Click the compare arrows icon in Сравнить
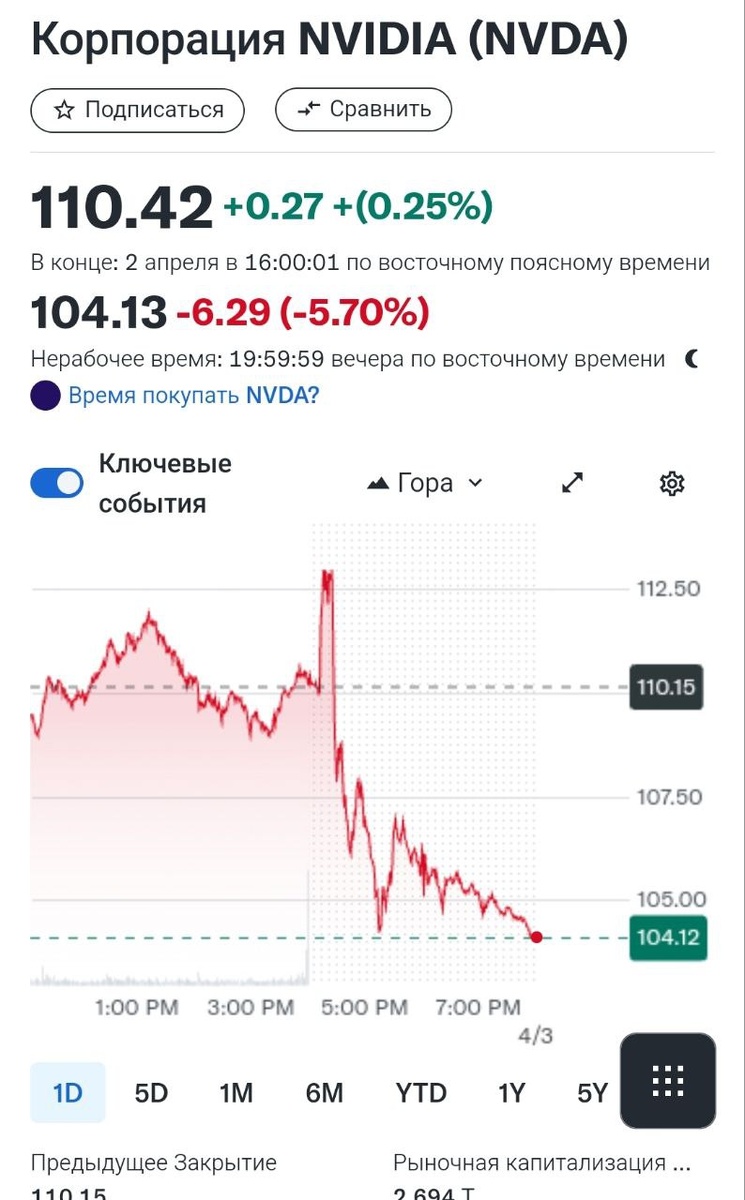Image resolution: width=745 pixels, height=1200 pixels. pyautogui.click(x=310, y=110)
